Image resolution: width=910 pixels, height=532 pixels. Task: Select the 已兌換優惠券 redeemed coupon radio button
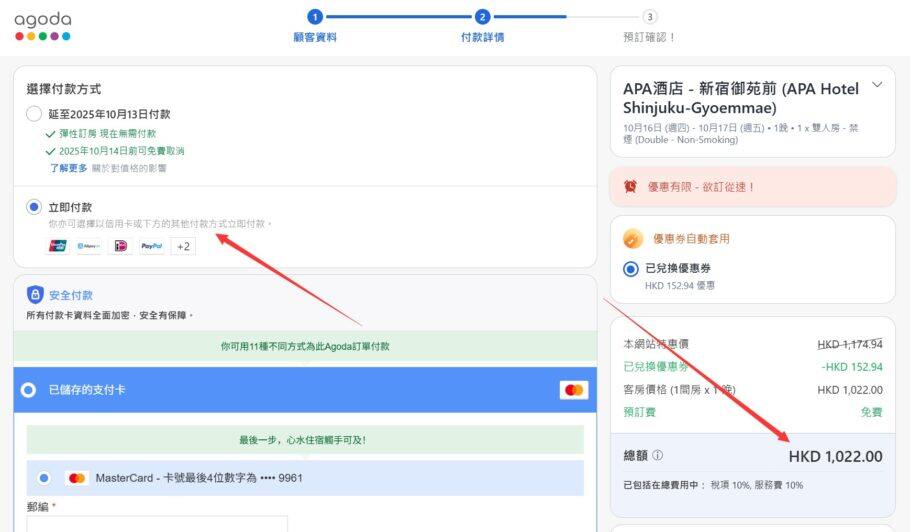point(630,269)
